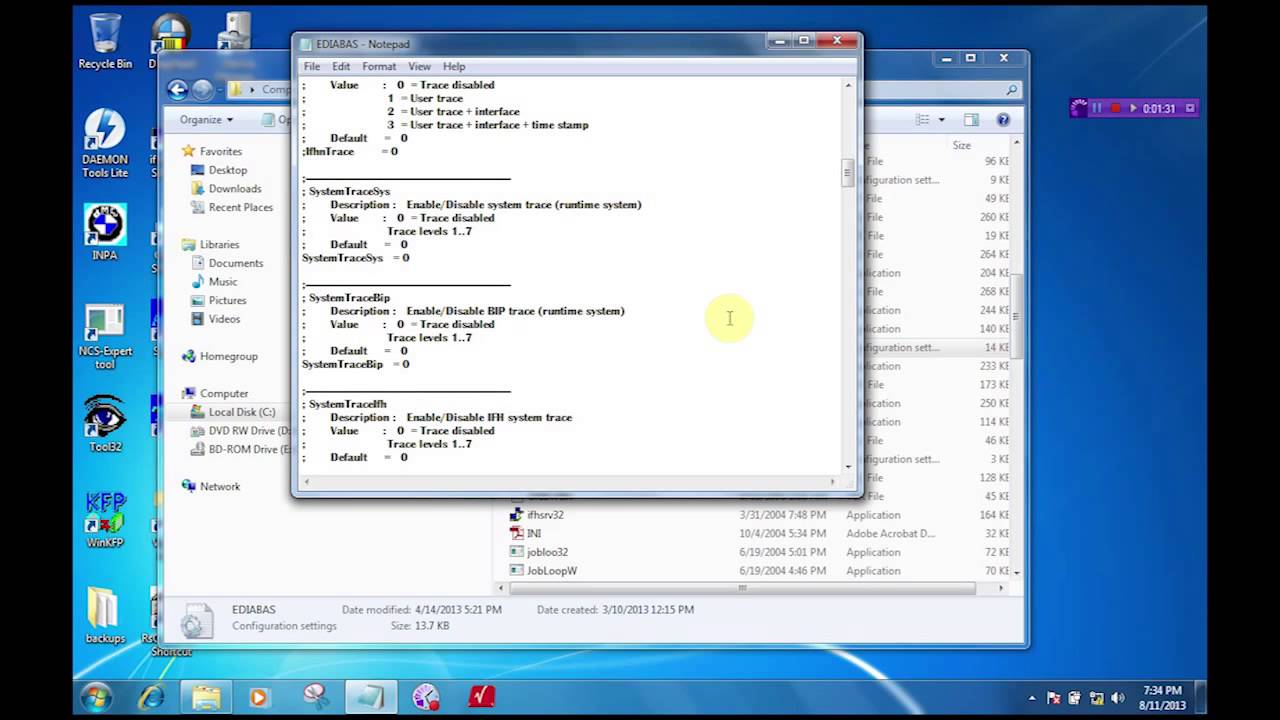Open the Snipping Tool taskbar icon

pyautogui.click(x=315, y=697)
